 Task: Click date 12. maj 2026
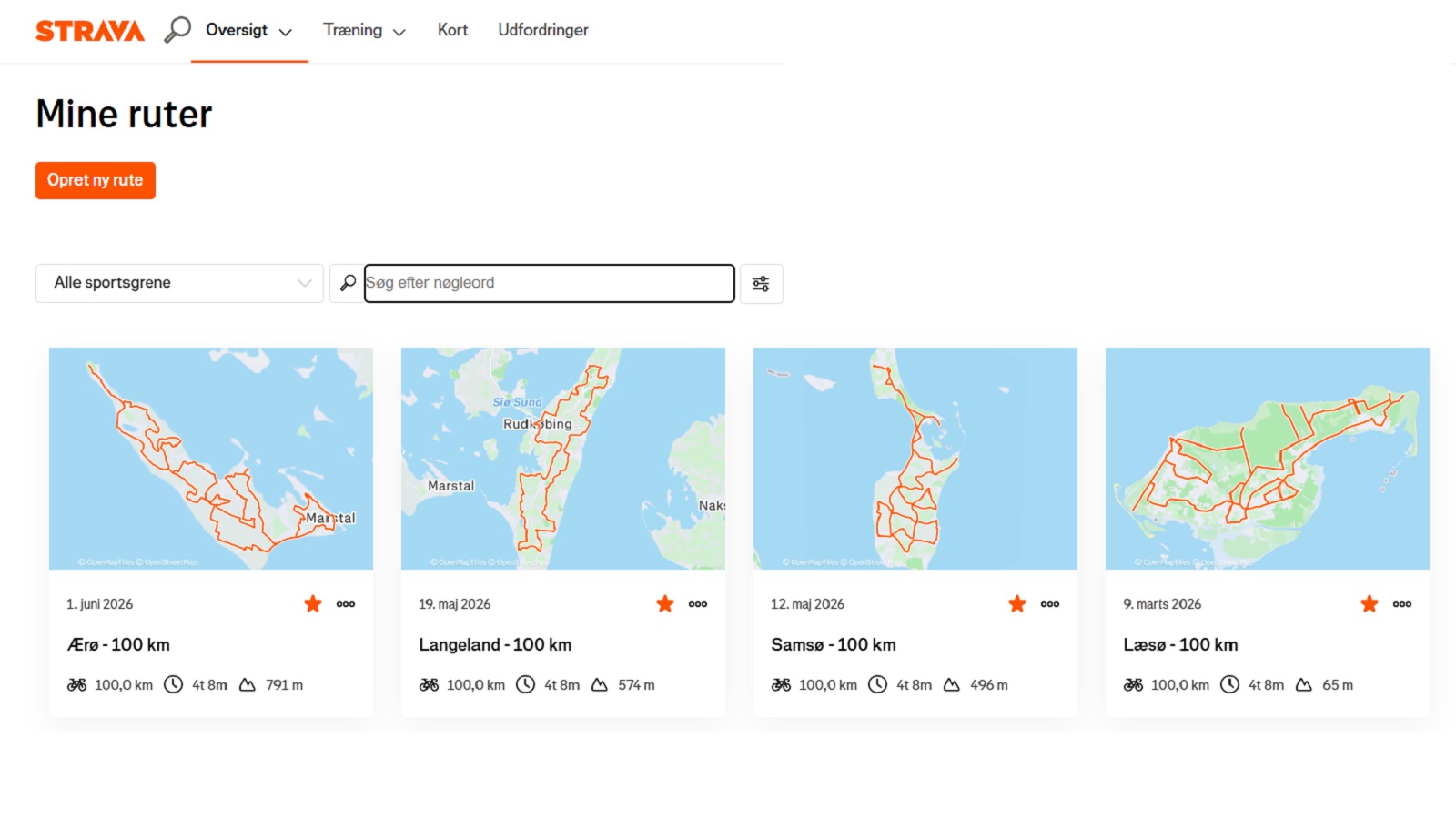807,604
